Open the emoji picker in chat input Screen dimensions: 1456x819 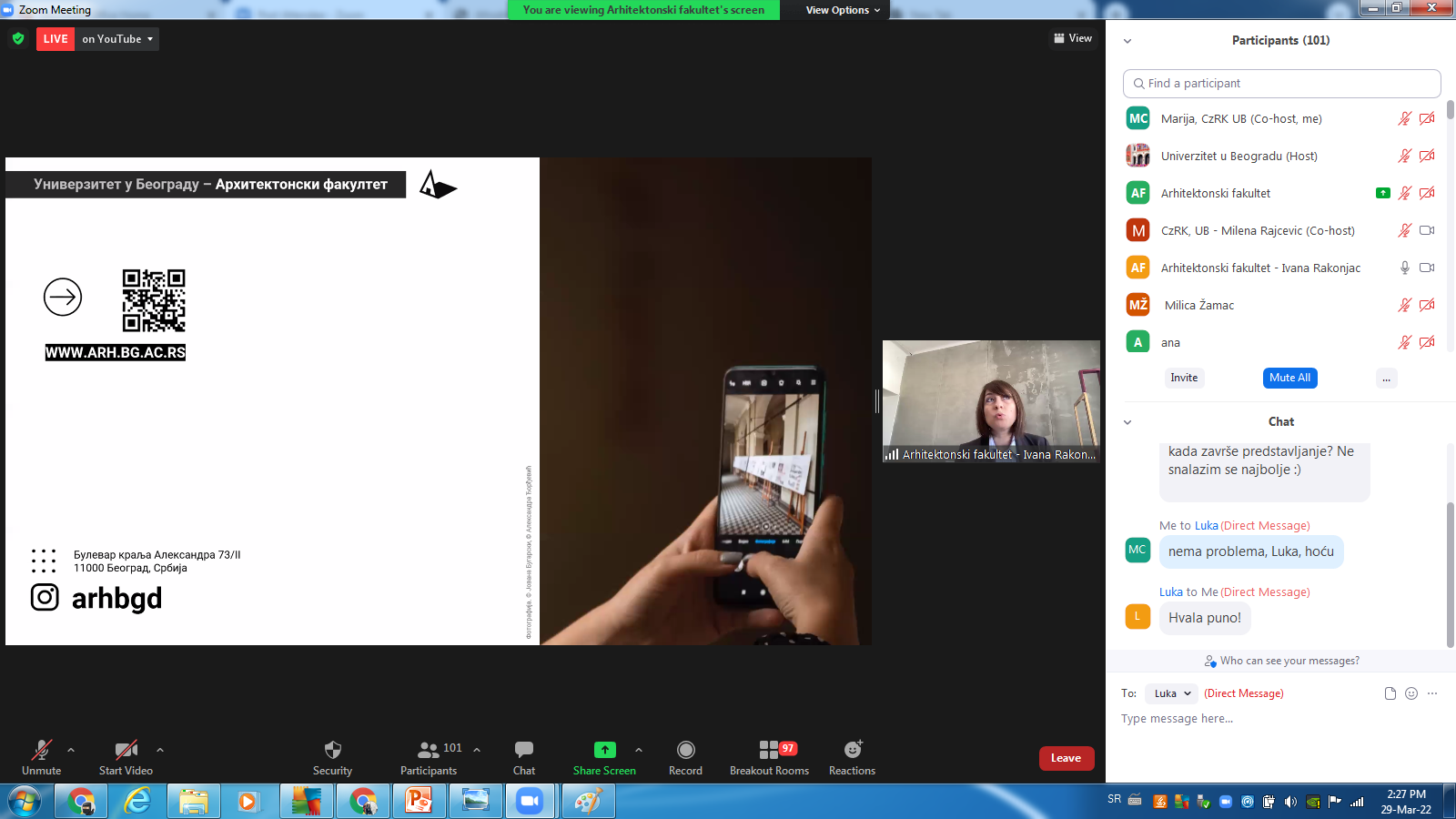[x=1411, y=693]
